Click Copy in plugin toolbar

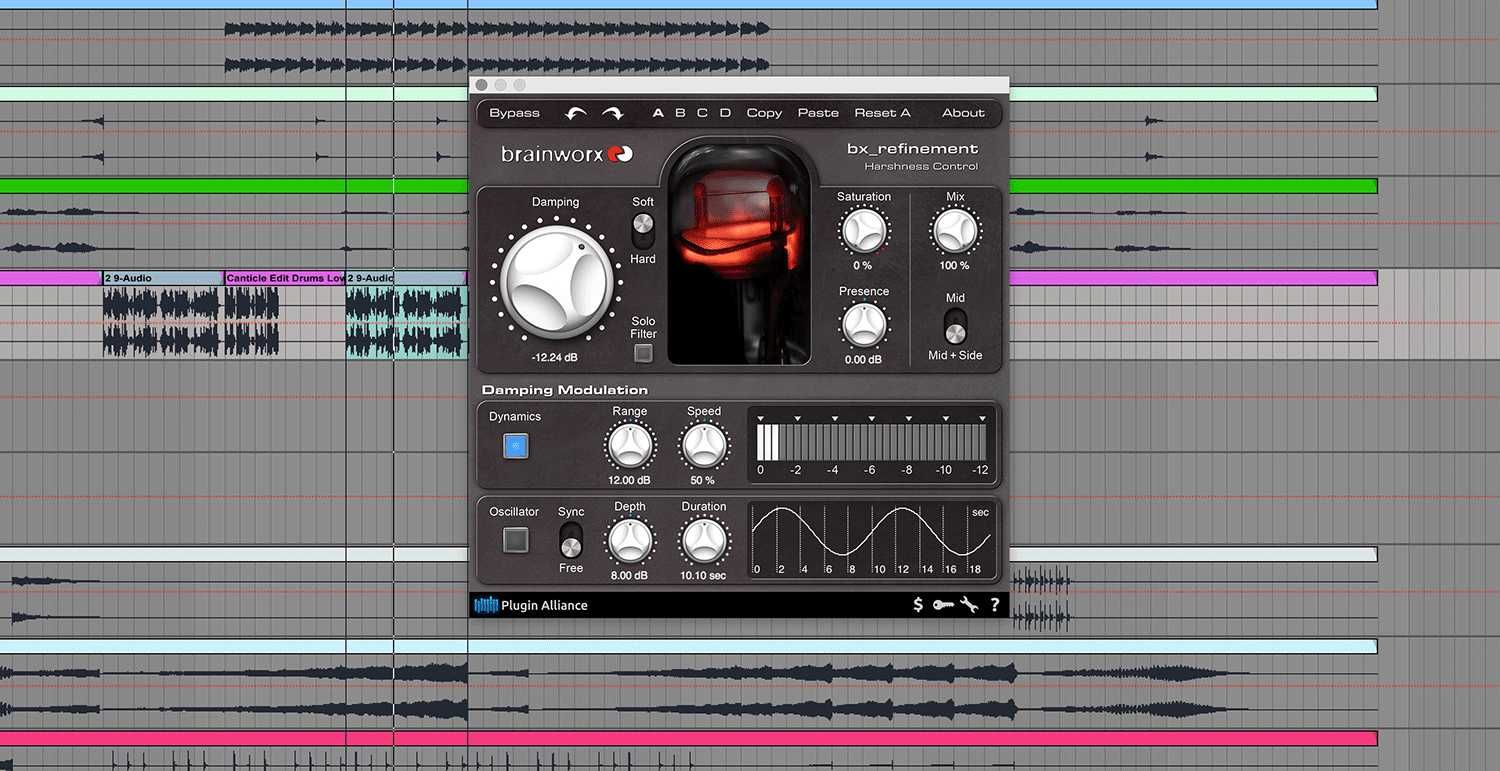pyautogui.click(x=764, y=113)
